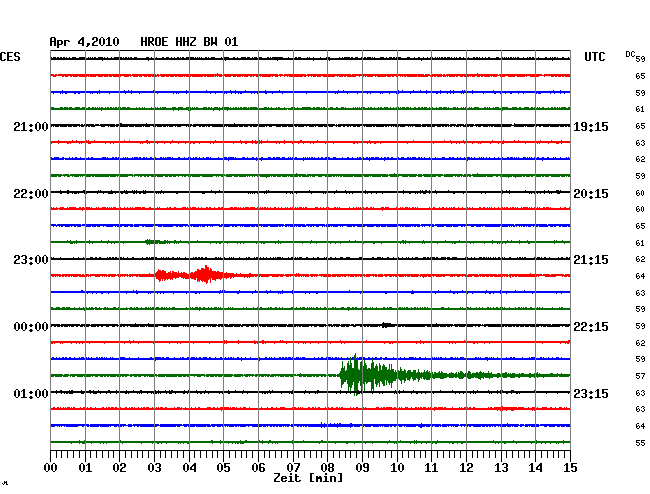Click the small green blip near minute 03
Viewport: 650px width, 494px height.
click(154, 242)
